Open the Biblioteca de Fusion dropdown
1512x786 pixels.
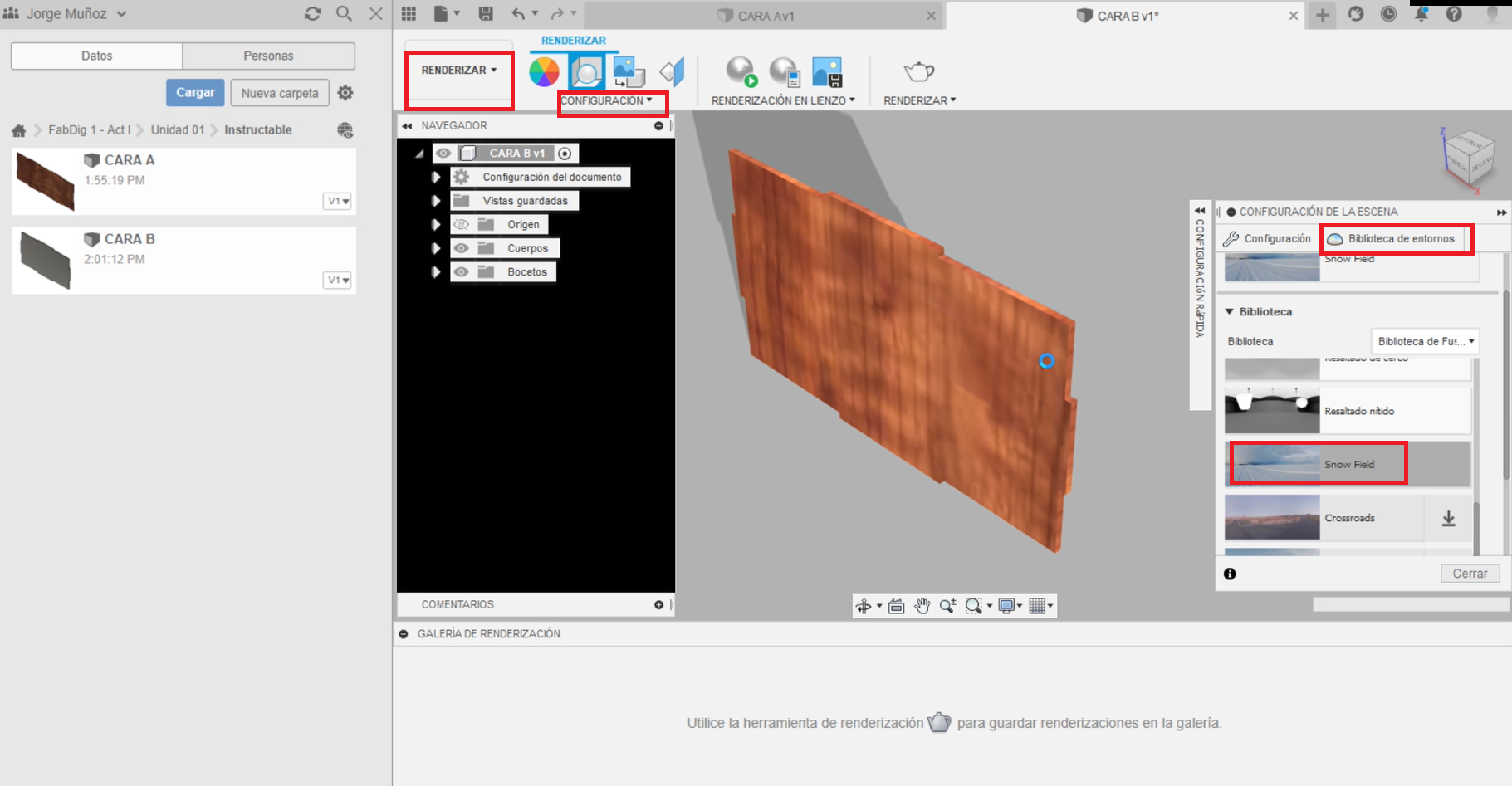(1425, 340)
